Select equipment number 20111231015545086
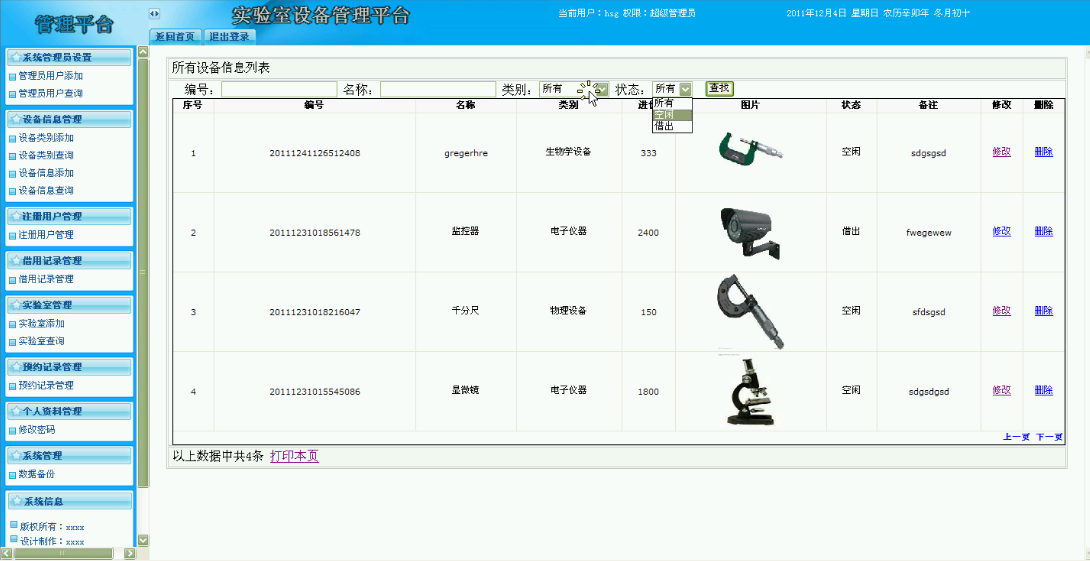The image size is (1090, 561). click(x=315, y=391)
